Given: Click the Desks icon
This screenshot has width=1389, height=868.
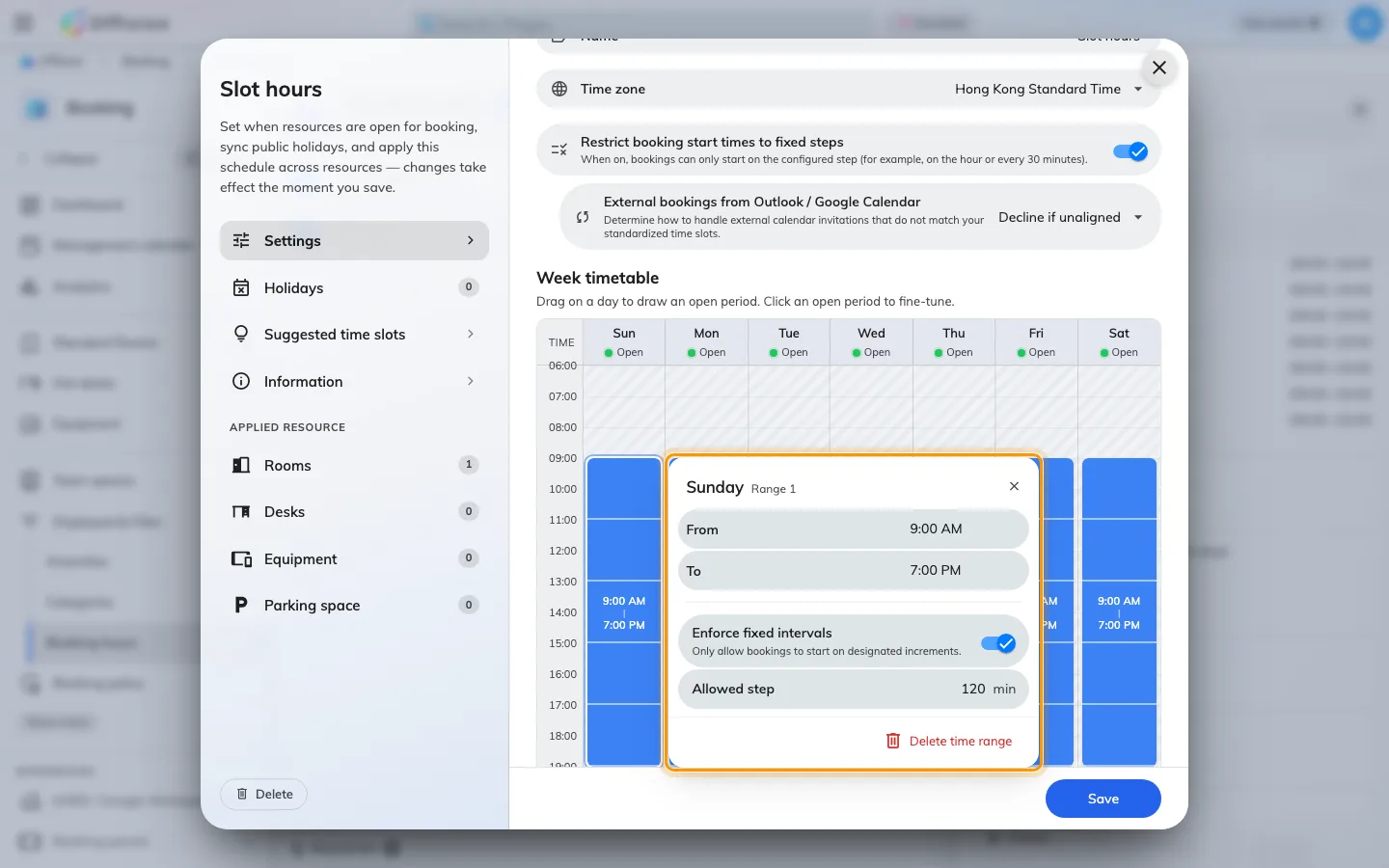Looking at the screenshot, I should (241, 511).
